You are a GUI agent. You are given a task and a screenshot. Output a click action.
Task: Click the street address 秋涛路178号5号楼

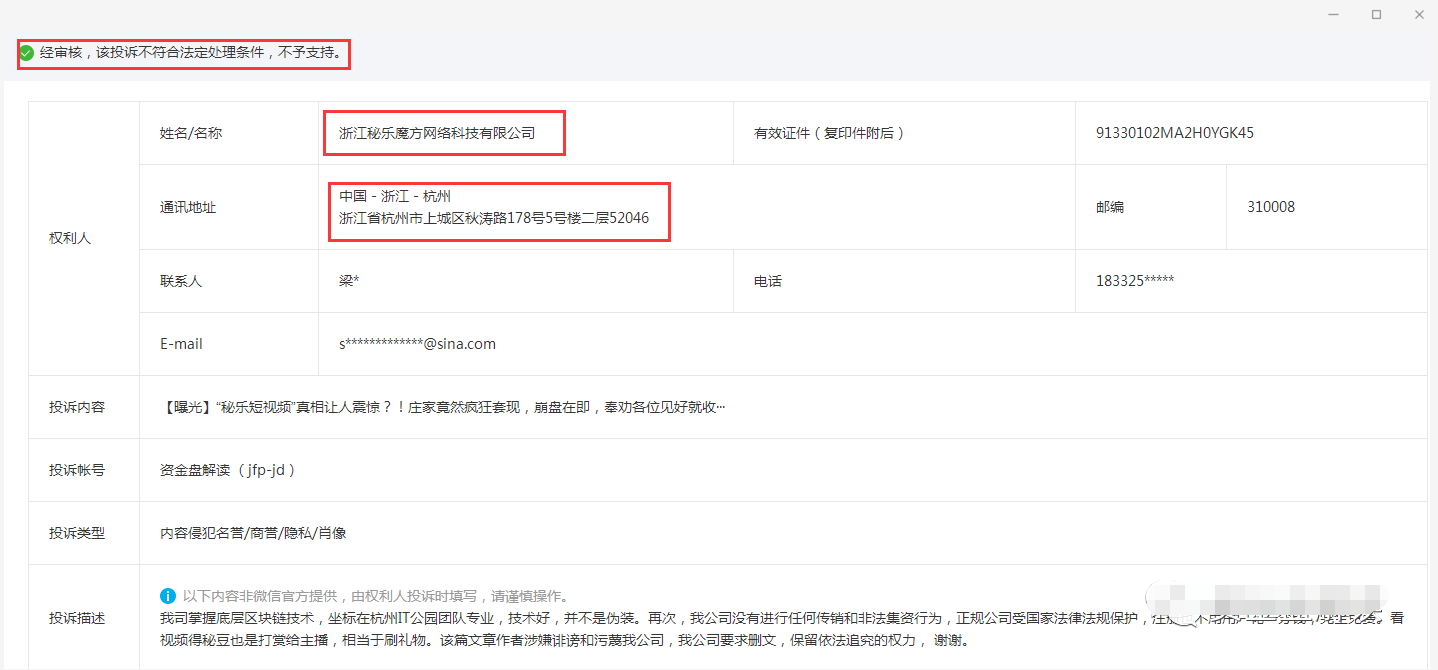click(x=494, y=218)
